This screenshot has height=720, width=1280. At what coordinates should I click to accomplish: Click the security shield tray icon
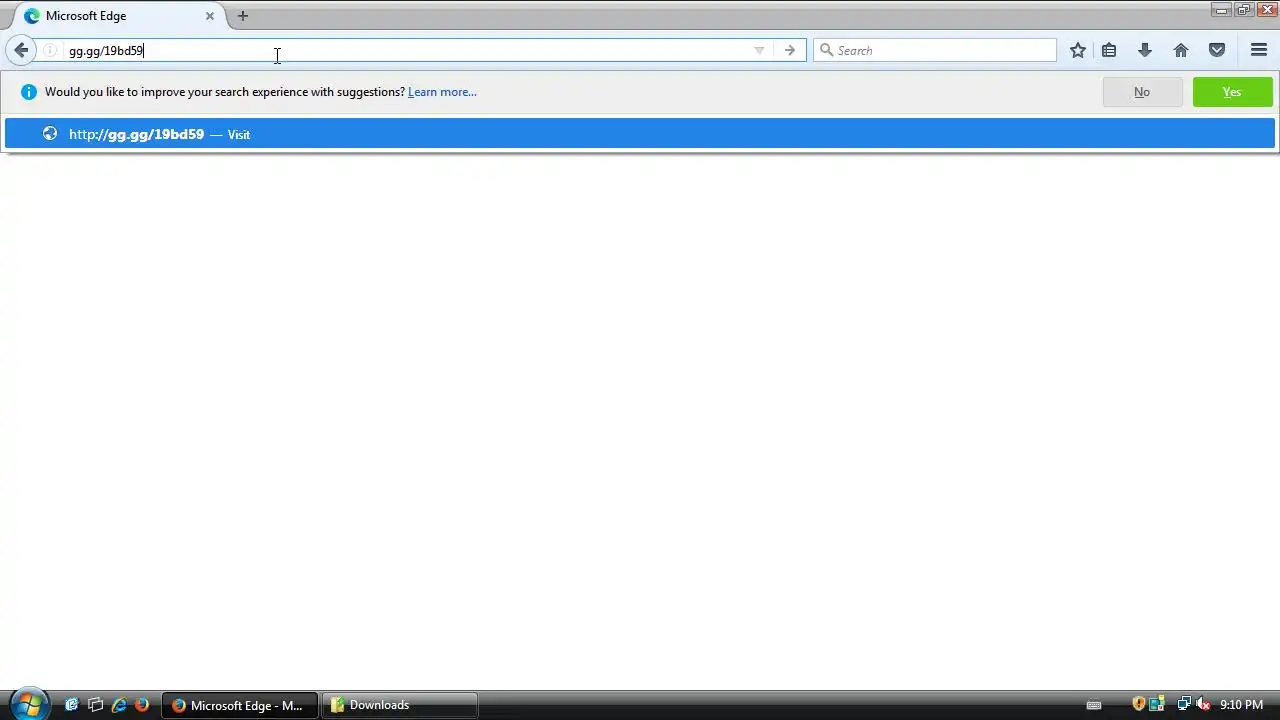(1138, 705)
